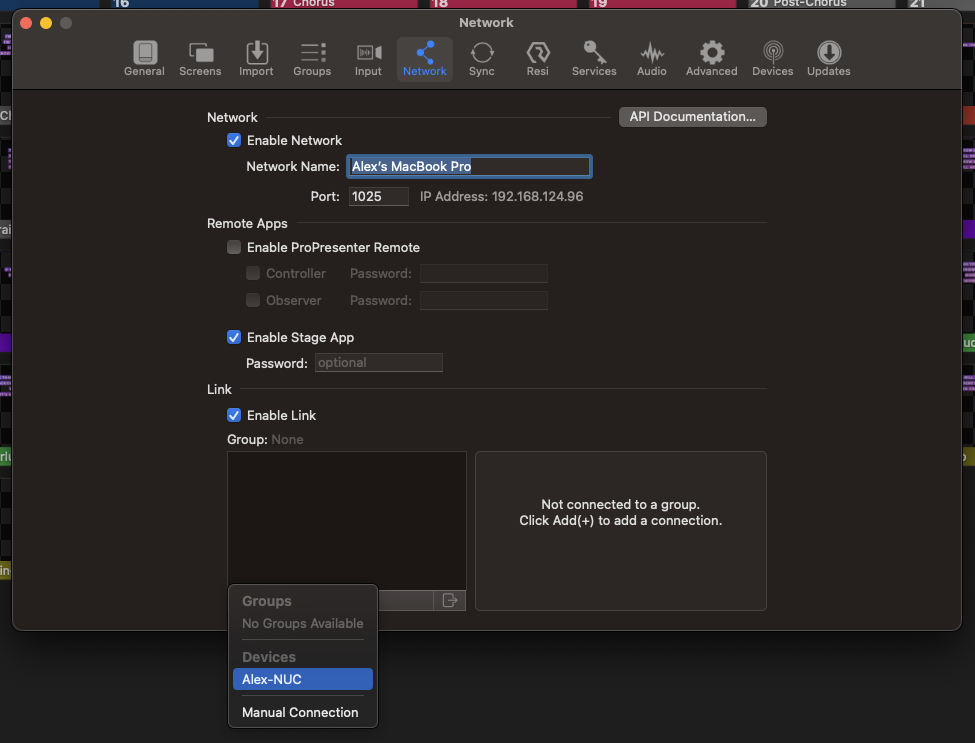Disable the Enable Network checkbox
This screenshot has height=743, width=975.
[x=234, y=141]
